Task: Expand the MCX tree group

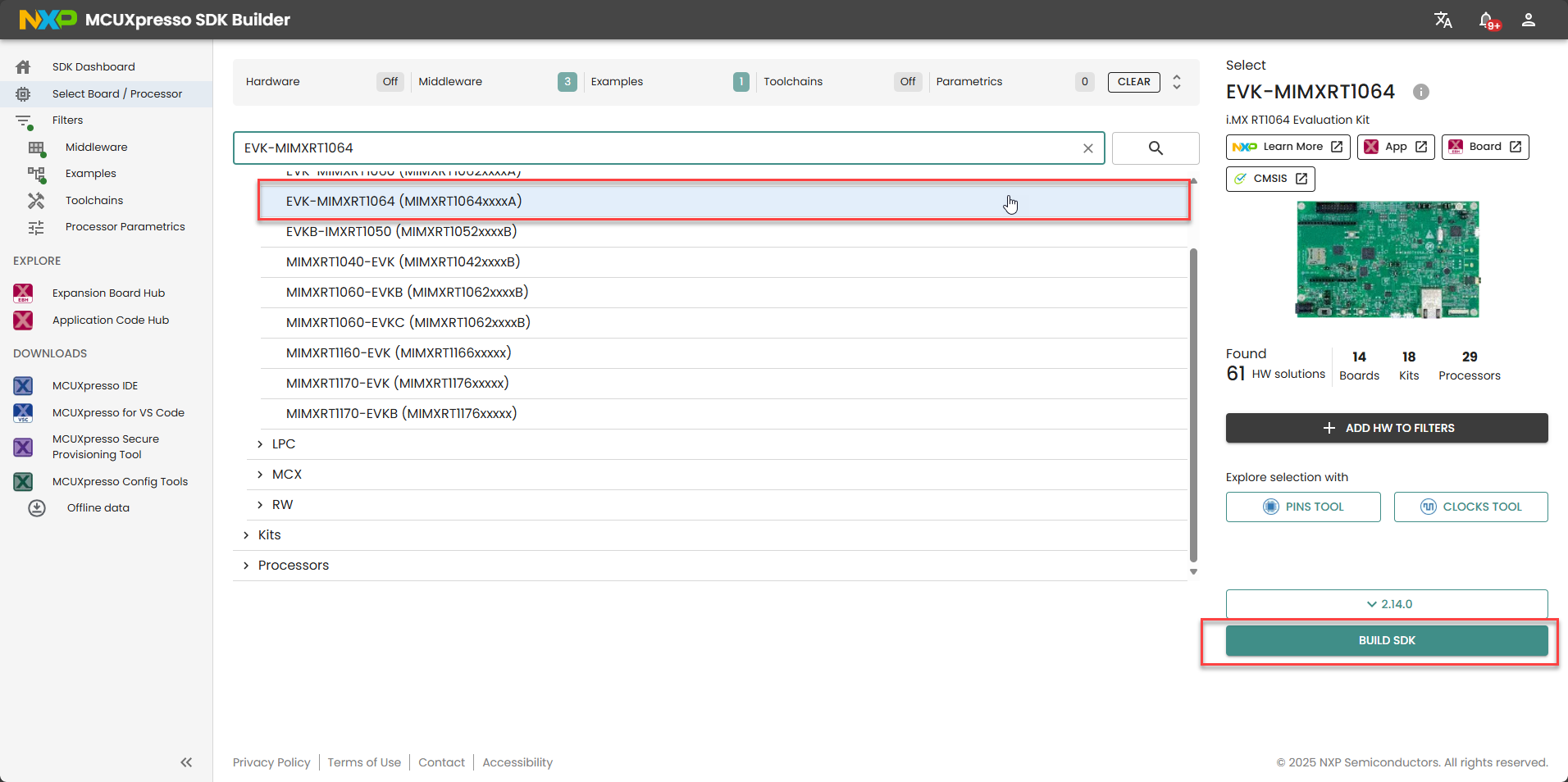Action: [x=260, y=475]
